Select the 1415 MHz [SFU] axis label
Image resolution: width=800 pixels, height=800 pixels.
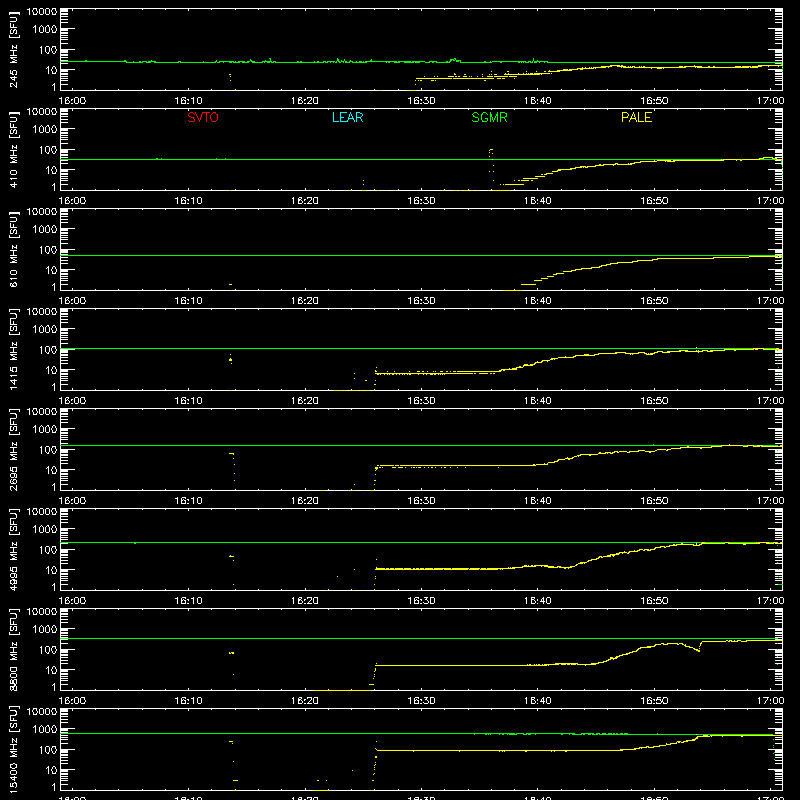(14, 349)
